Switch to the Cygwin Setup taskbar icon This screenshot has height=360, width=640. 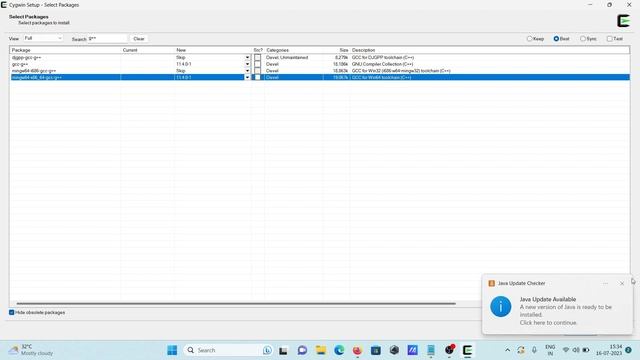click(467, 350)
